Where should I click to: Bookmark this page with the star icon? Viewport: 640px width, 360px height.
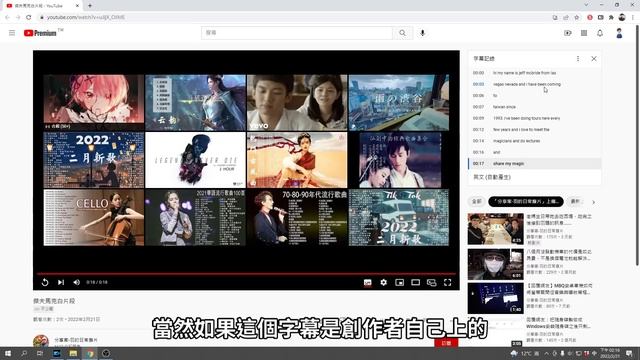point(576,18)
